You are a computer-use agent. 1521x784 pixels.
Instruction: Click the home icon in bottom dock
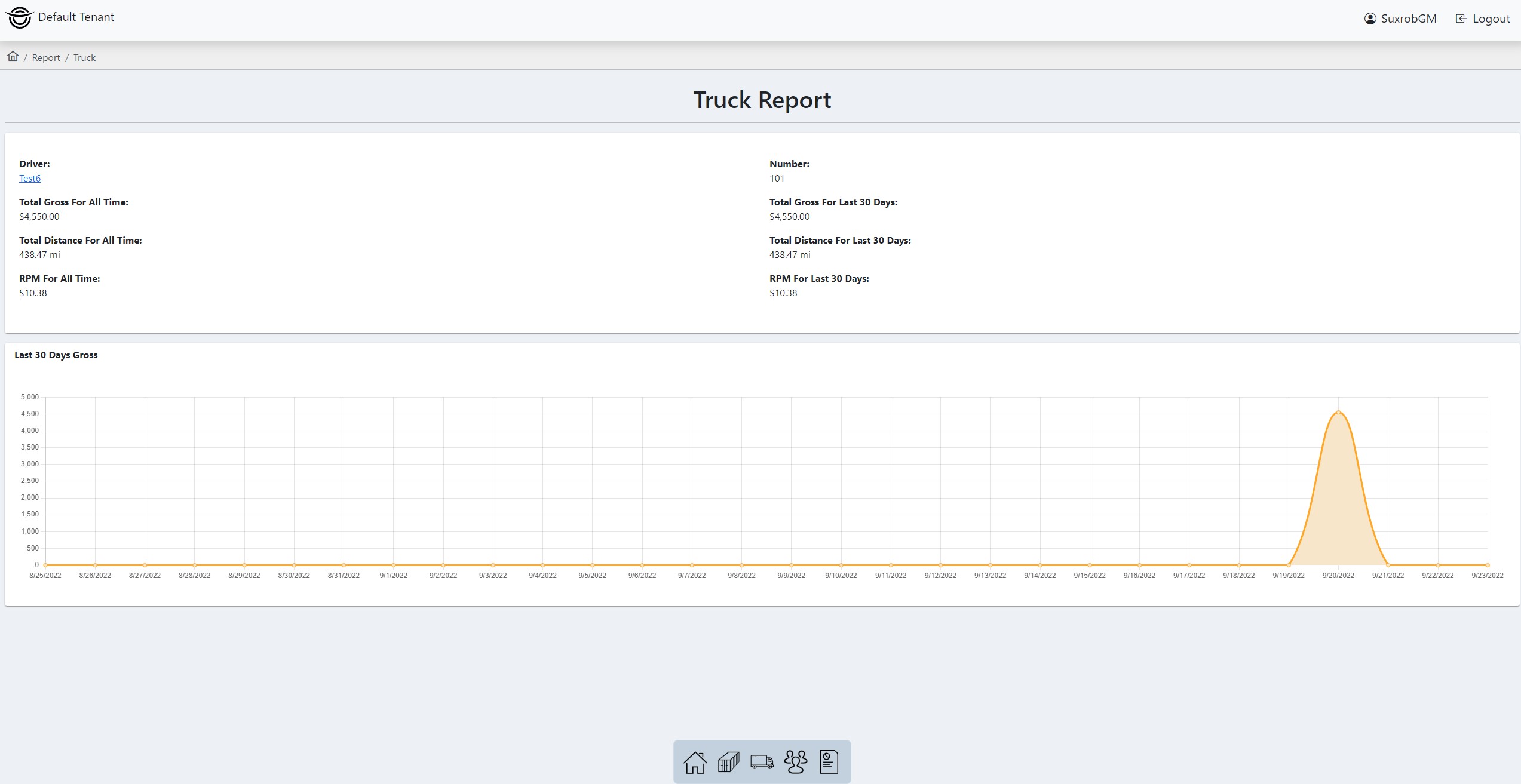tap(695, 762)
